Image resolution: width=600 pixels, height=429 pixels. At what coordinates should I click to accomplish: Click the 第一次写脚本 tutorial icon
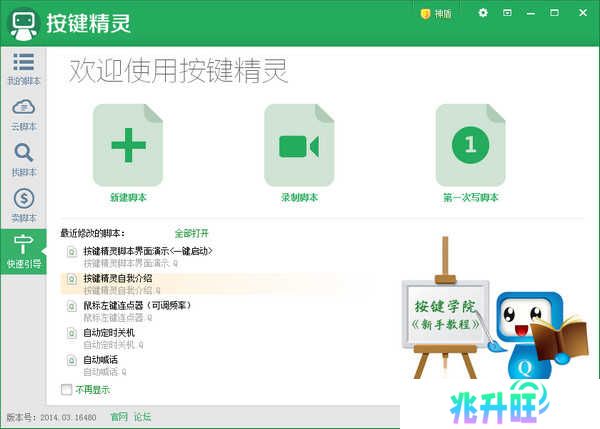(470, 145)
